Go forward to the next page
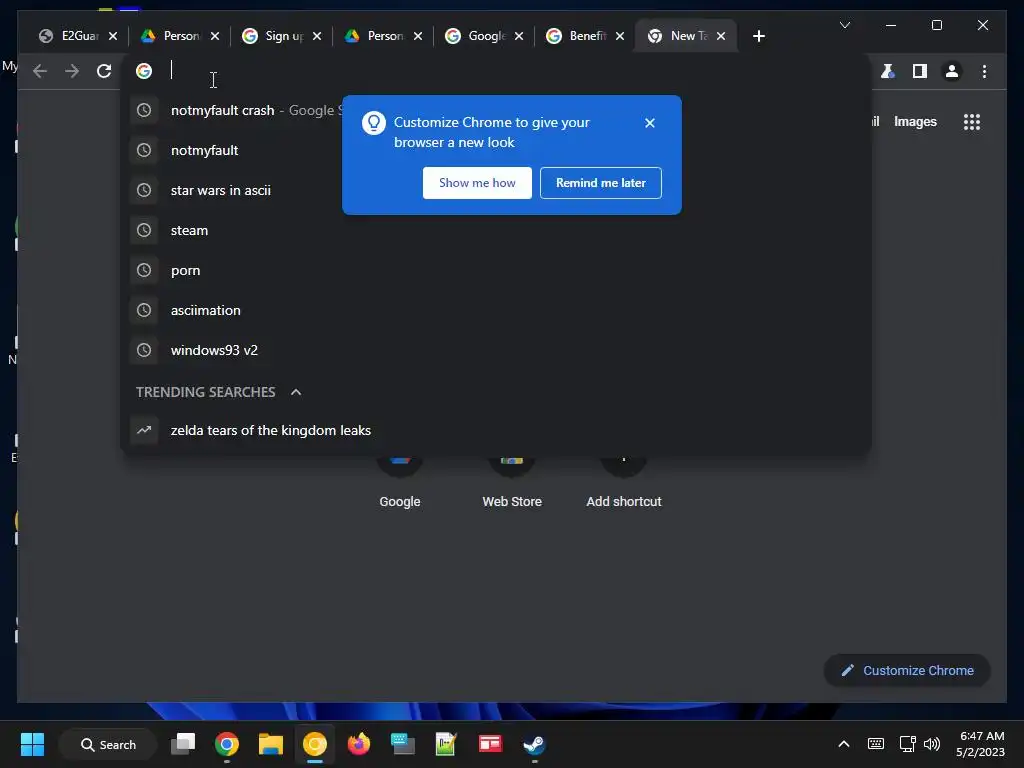Screen dimensions: 1024x768 pos(72,71)
